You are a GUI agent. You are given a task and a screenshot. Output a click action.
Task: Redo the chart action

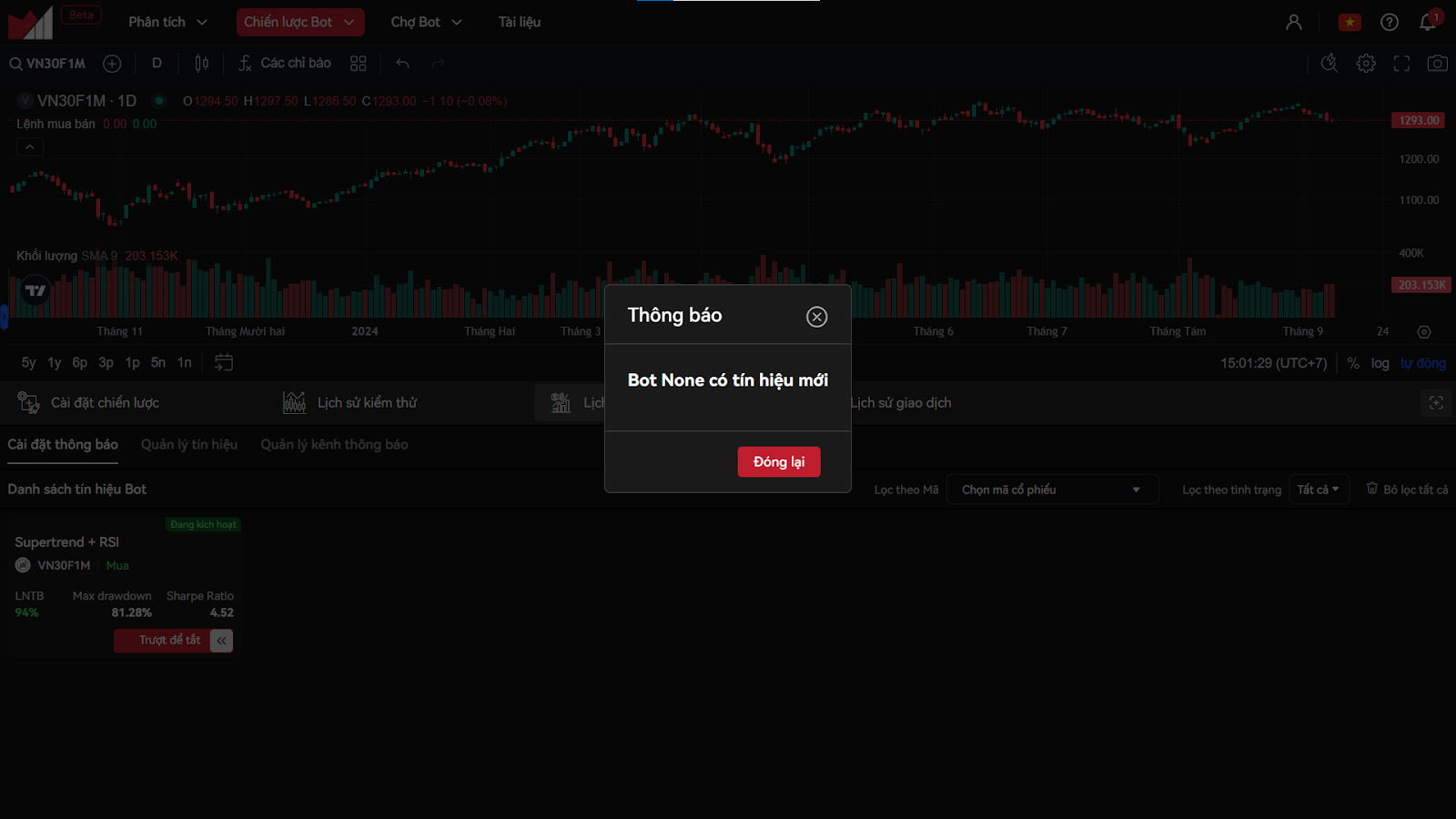(x=438, y=63)
